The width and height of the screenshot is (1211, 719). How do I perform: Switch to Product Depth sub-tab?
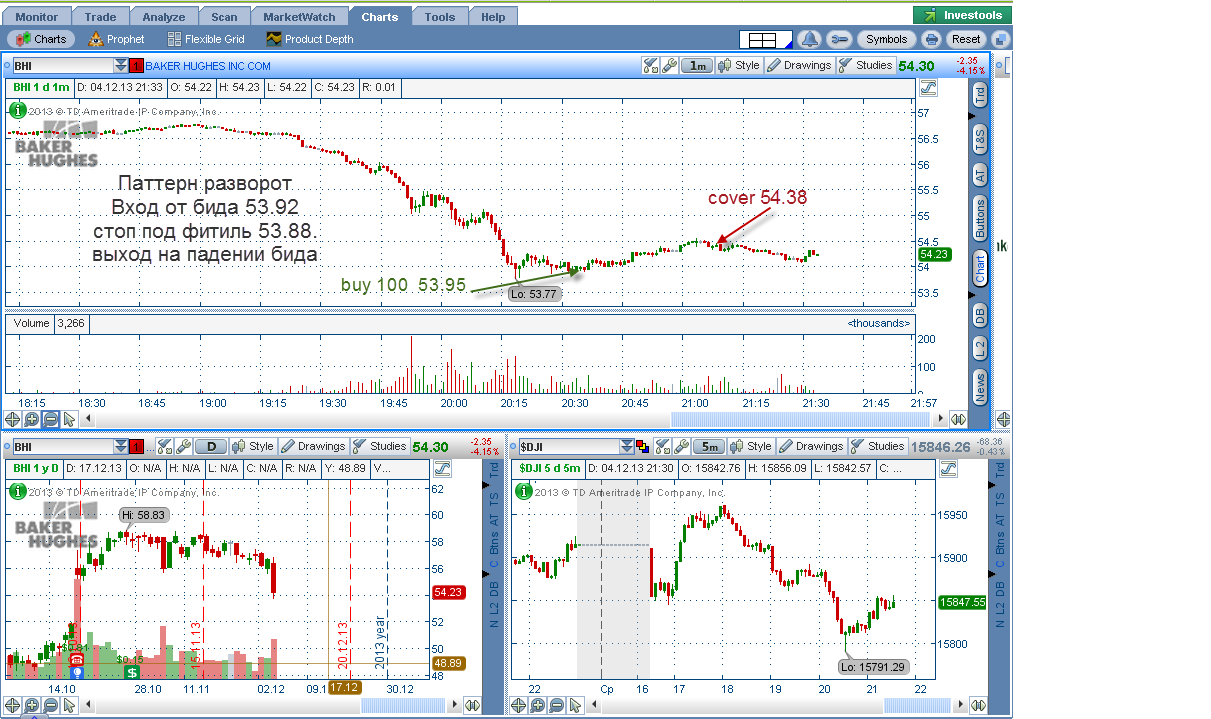(x=310, y=39)
